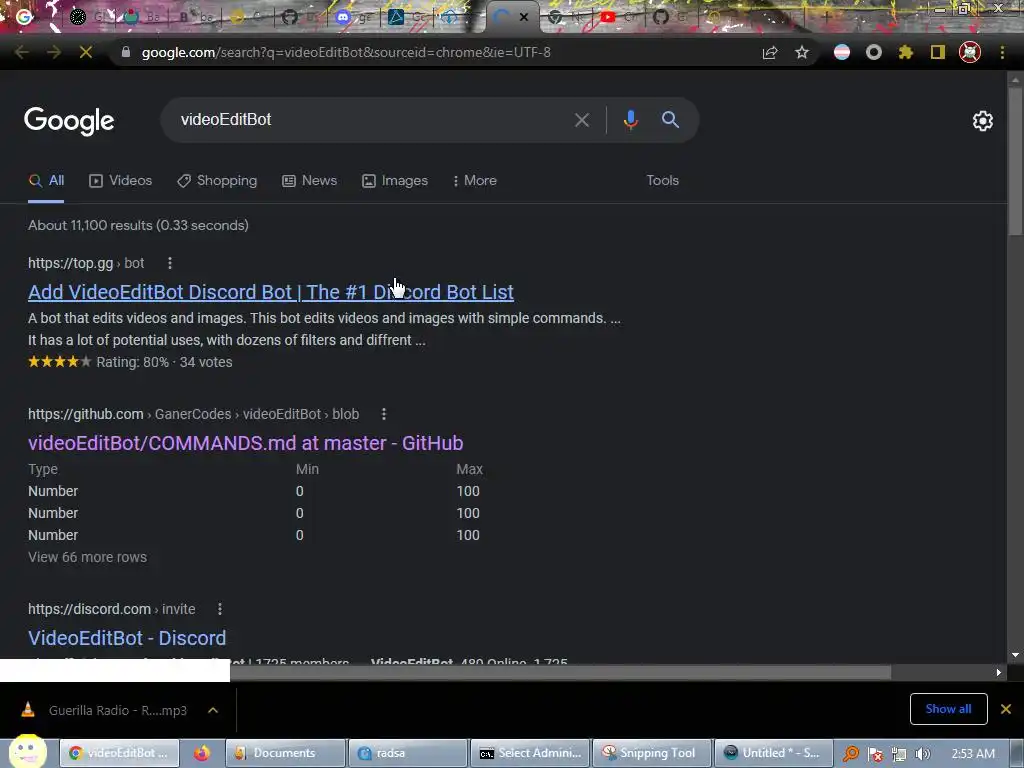Image resolution: width=1024 pixels, height=768 pixels.
Task: Open Untitled window from taskbar
Action: pyautogui.click(x=775, y=753)
